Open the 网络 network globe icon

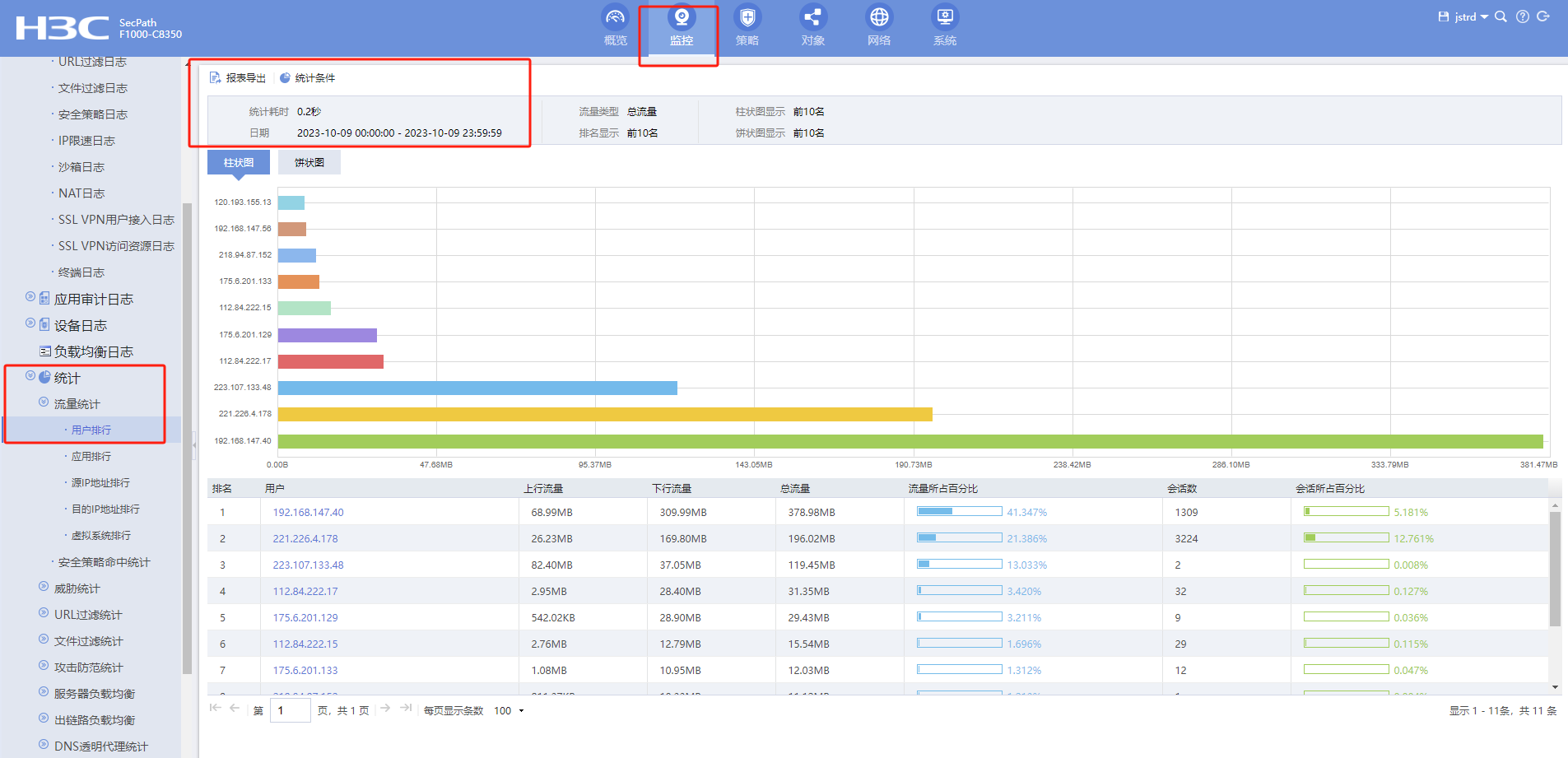coord(878,18)
